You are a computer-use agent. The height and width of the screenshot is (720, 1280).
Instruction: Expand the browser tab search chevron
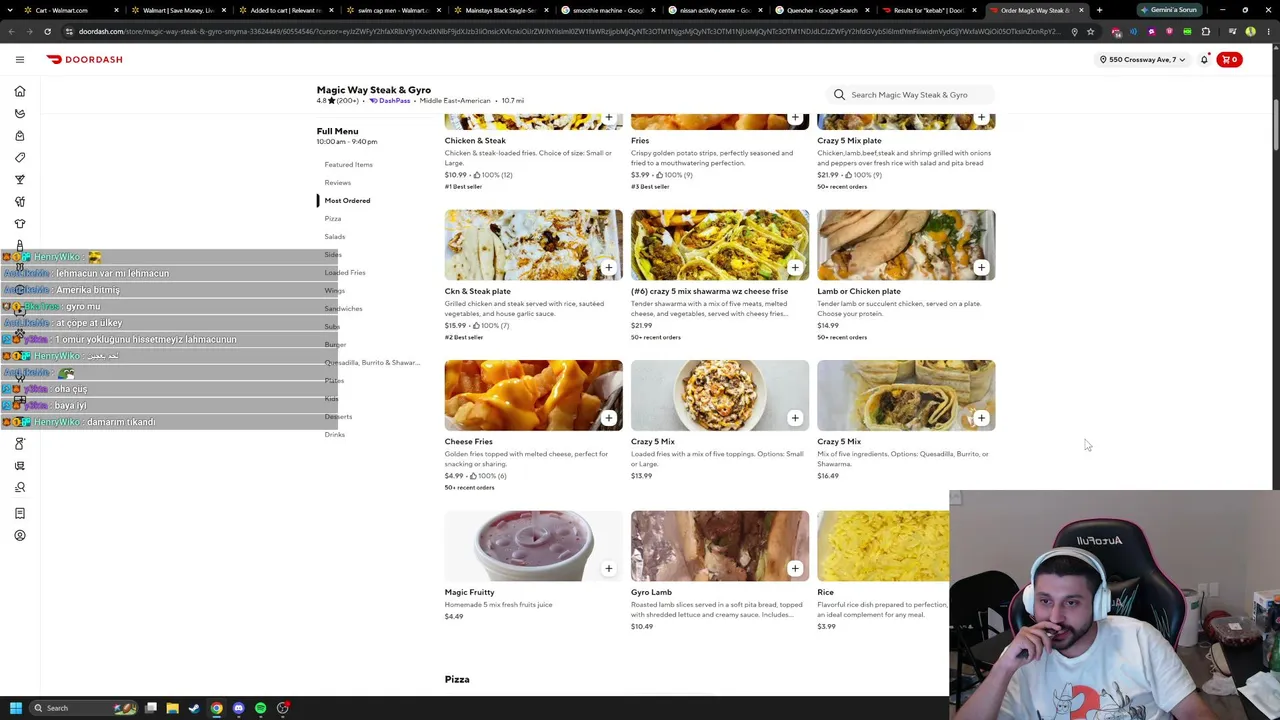9,10
